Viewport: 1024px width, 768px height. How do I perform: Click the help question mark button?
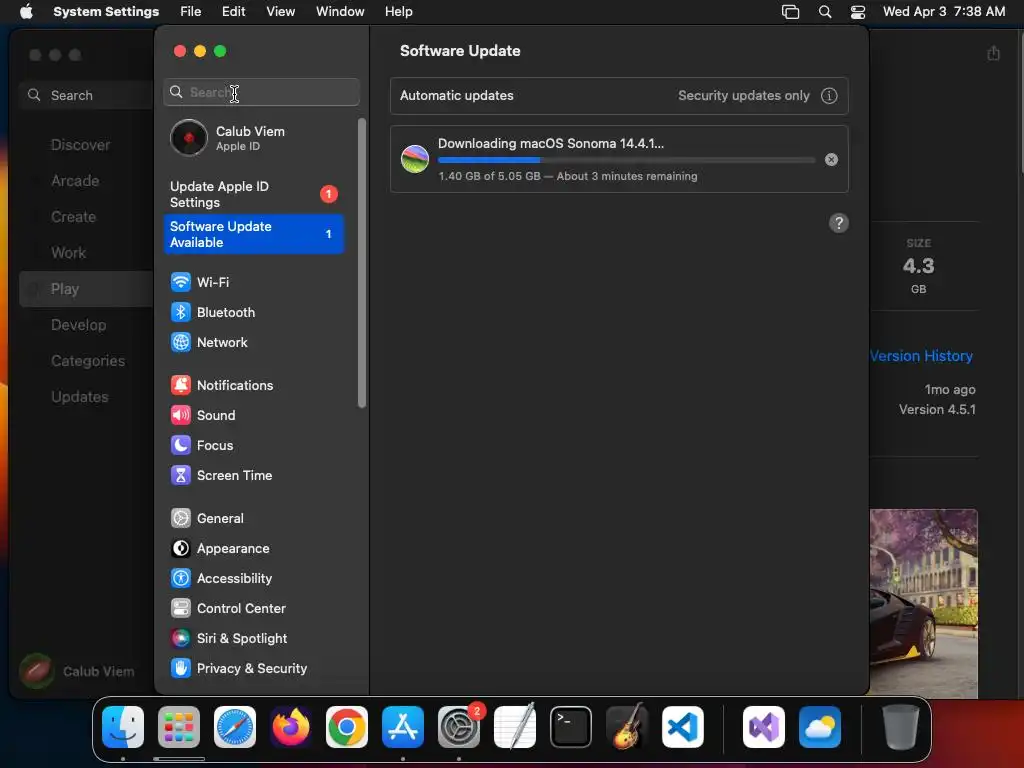pyautogui.click(x=839, y=223)
